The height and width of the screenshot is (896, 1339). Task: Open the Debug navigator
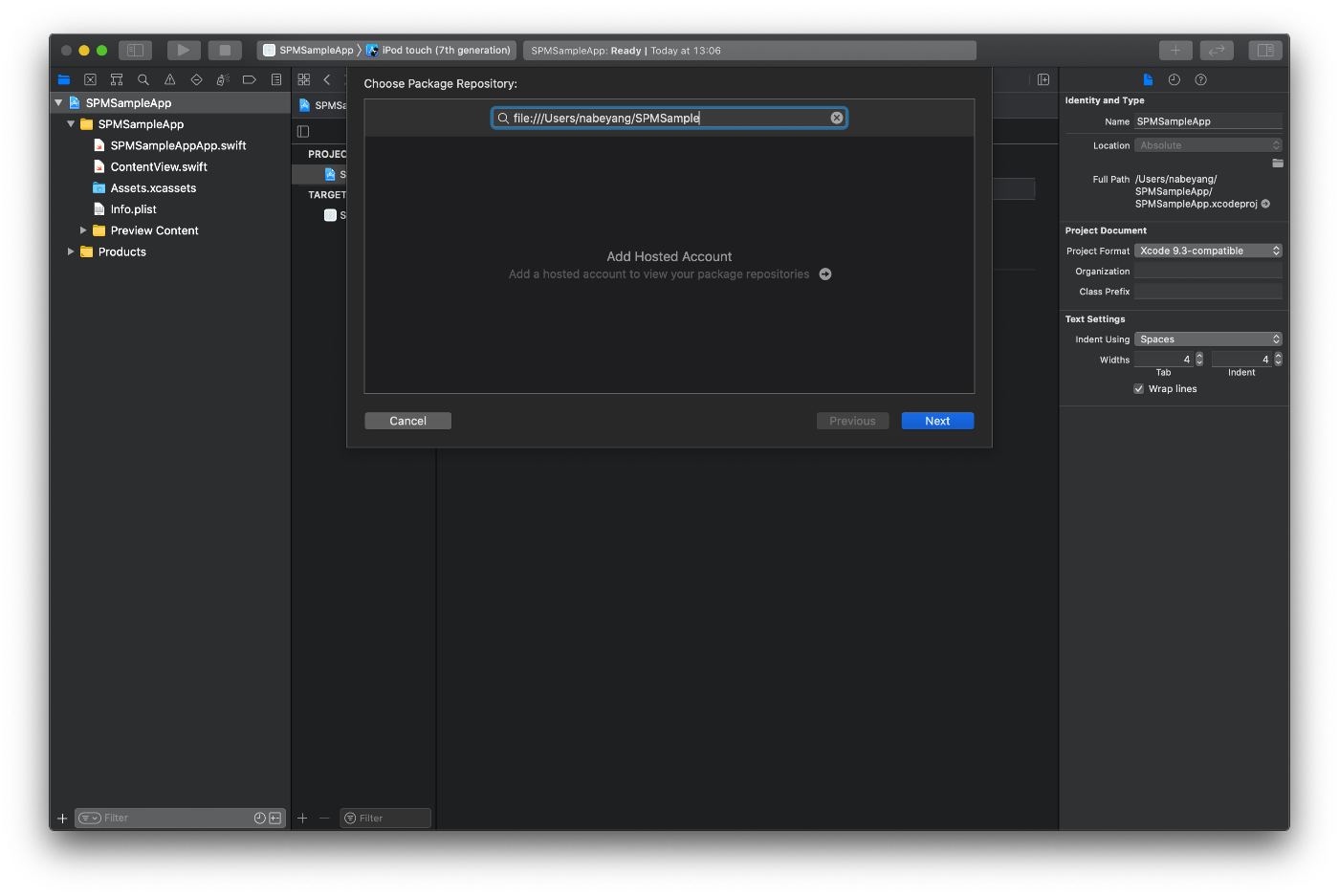coord(223,79)
